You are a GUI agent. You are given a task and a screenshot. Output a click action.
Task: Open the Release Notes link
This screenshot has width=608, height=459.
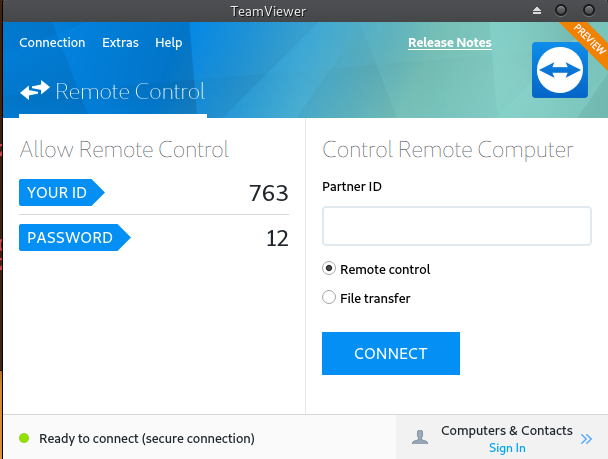pyautogui.click(x=450, y=43)
